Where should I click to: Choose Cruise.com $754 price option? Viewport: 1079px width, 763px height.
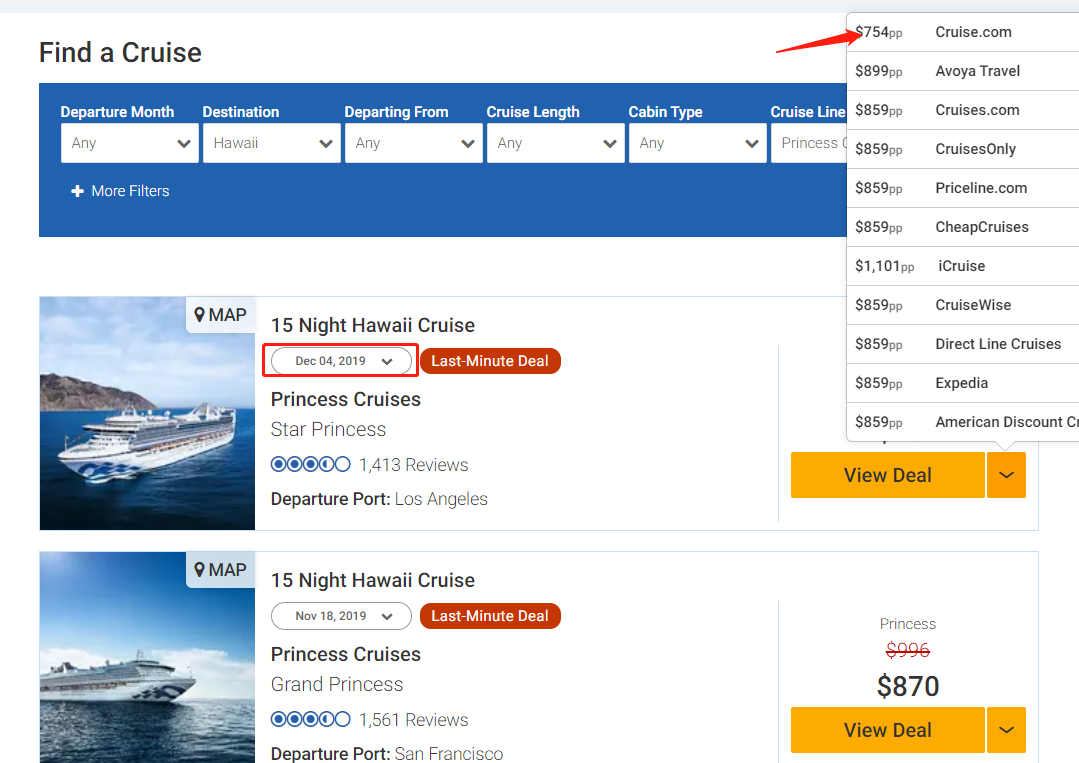click(x=960, y=32)
